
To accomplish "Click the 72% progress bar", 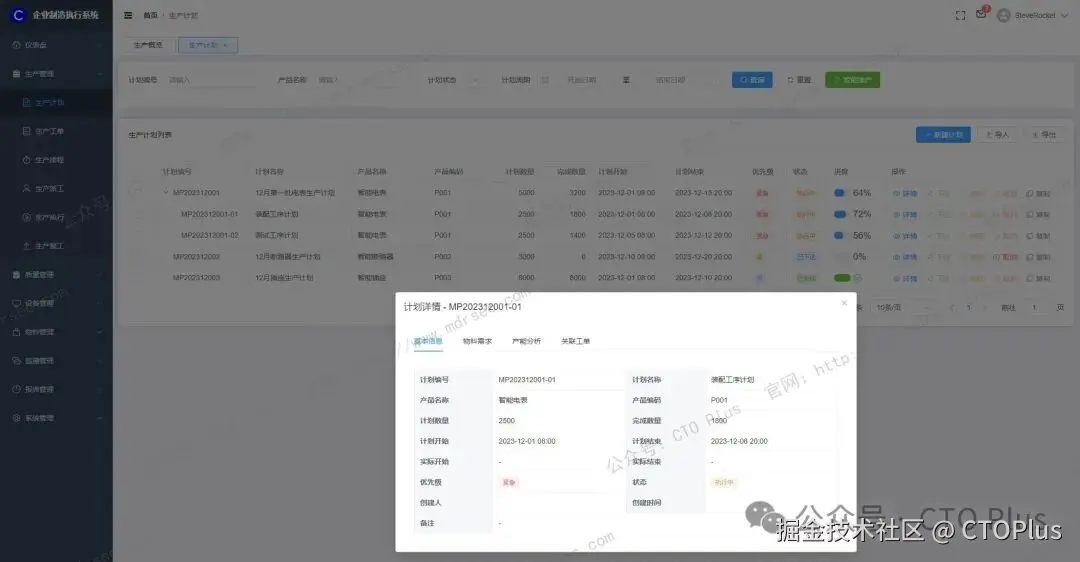I will click(840, 214).
